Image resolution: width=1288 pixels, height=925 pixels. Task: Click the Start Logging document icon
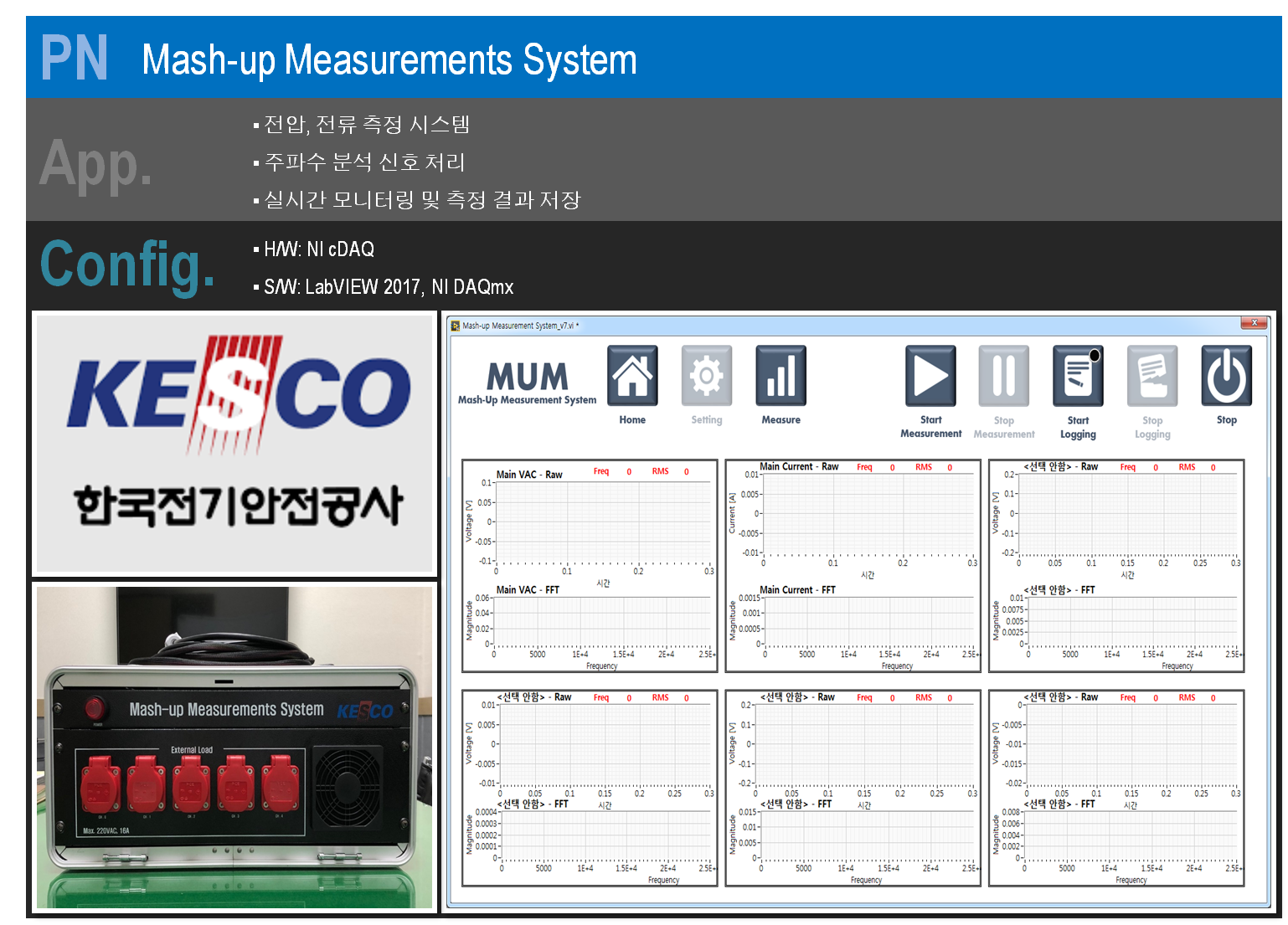pyautogui.click(x=1078, y=376)
